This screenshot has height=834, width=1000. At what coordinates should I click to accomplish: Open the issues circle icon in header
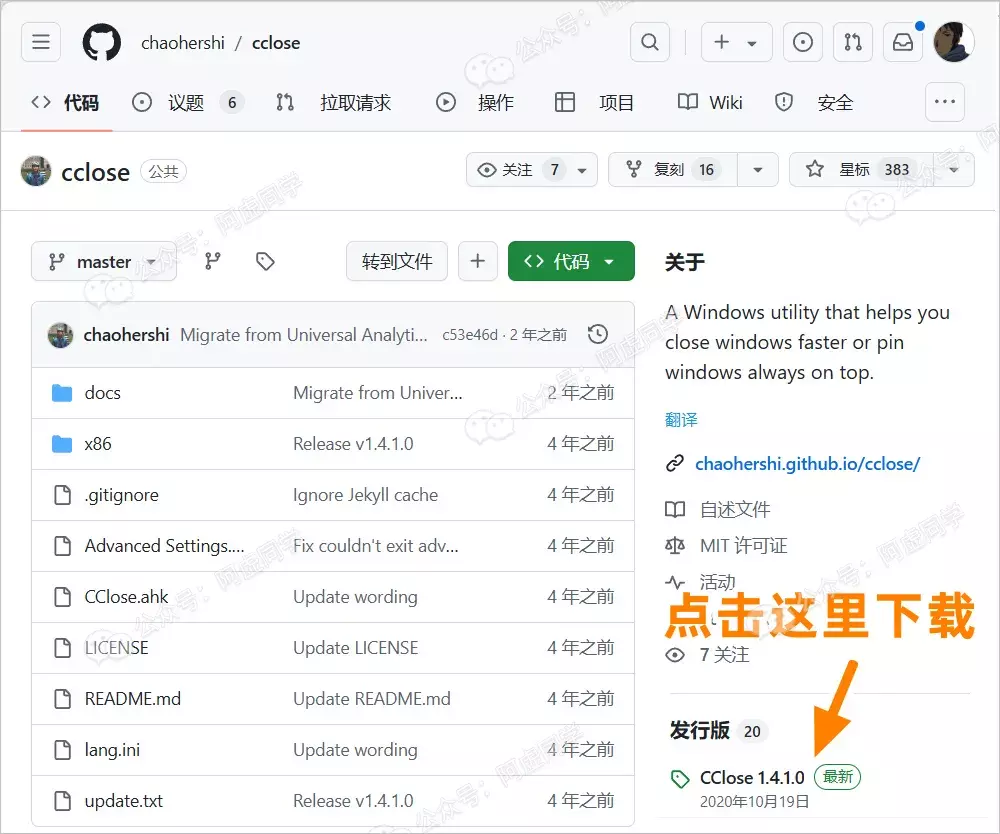pos(802,42)
